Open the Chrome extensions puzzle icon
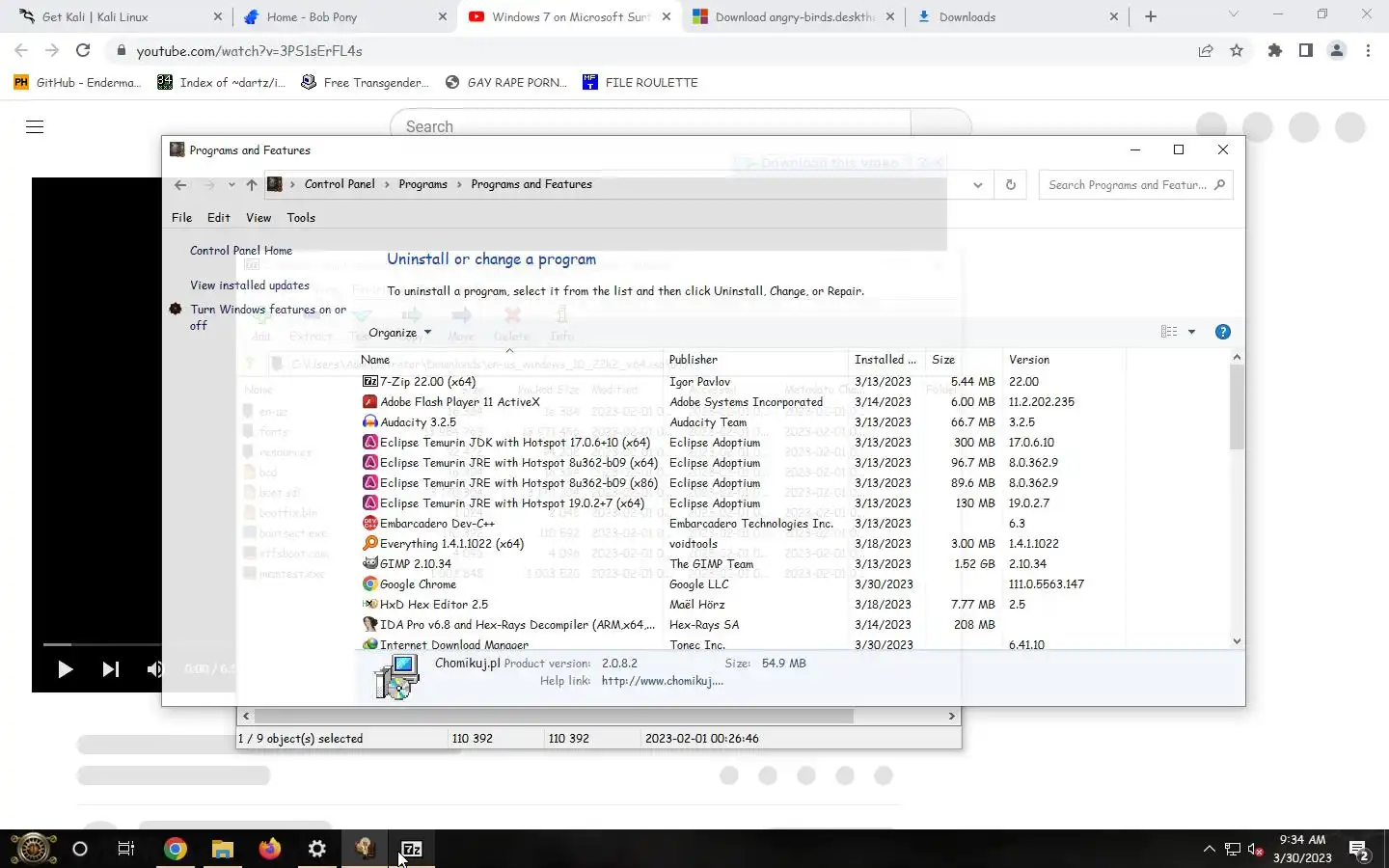The height and width of the screenshot is (868, 1389). 1275,51
